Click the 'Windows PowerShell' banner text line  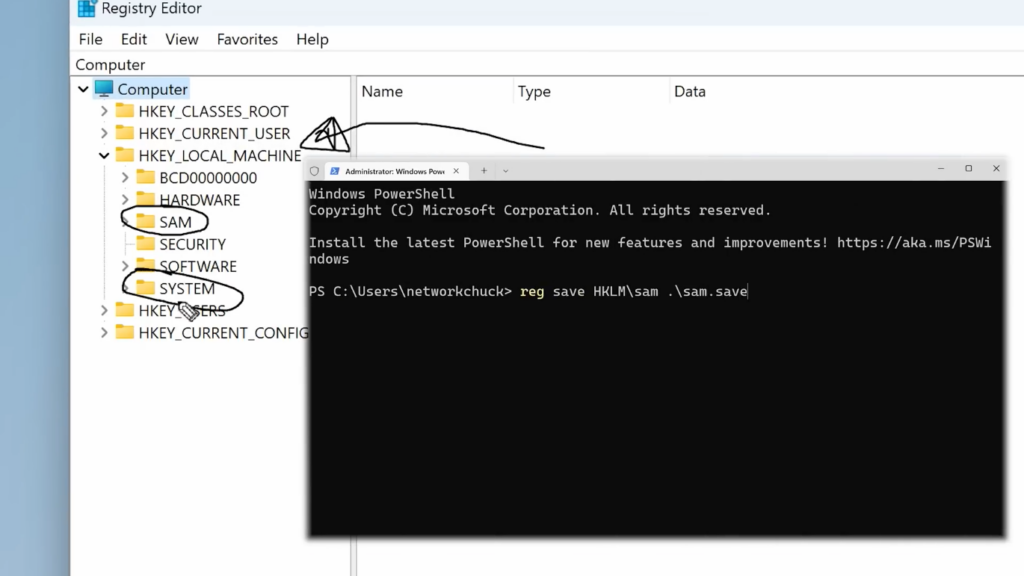click(381, 194)
